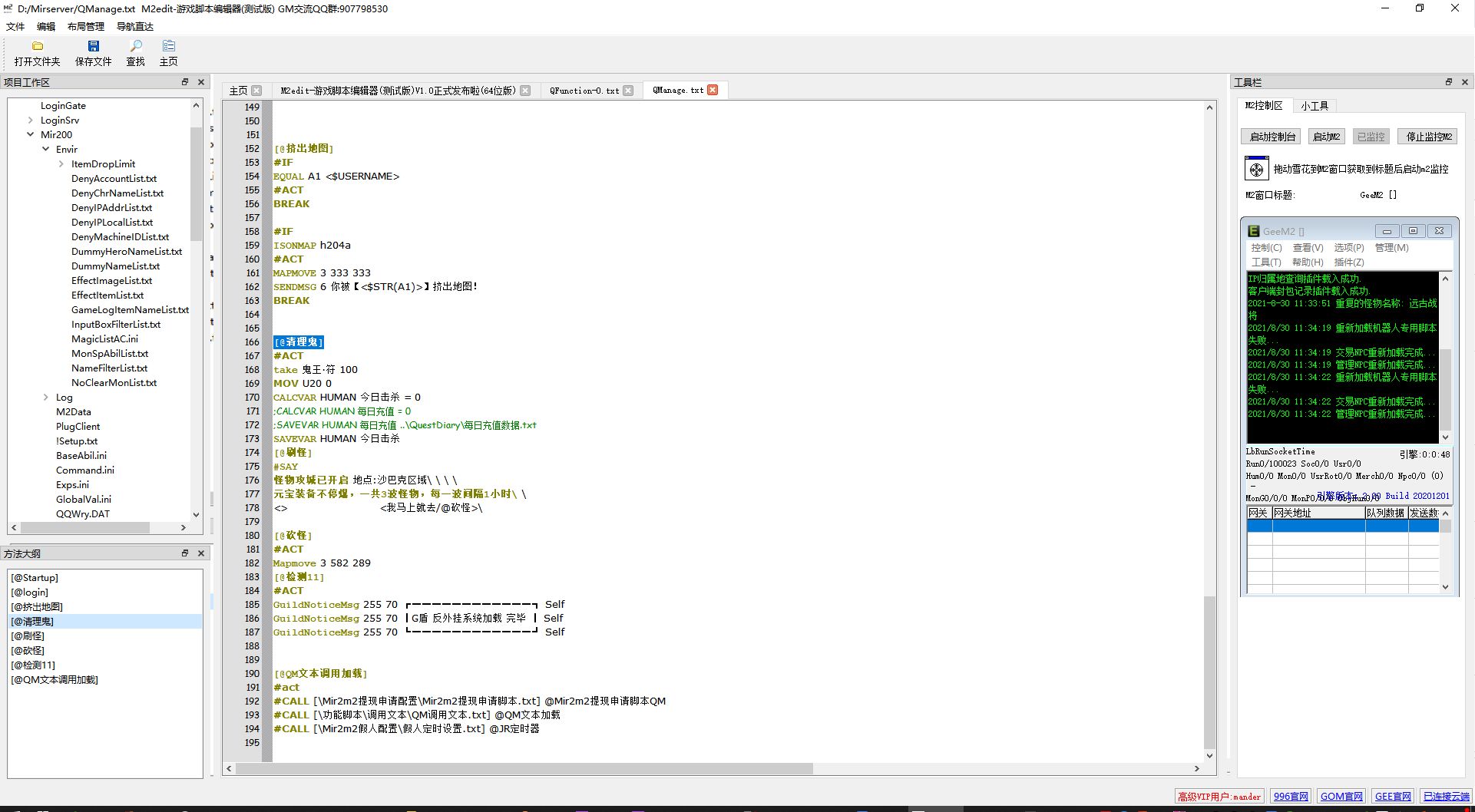
Task: Click the 启动控制台 button
Action: pos(1272,137)
